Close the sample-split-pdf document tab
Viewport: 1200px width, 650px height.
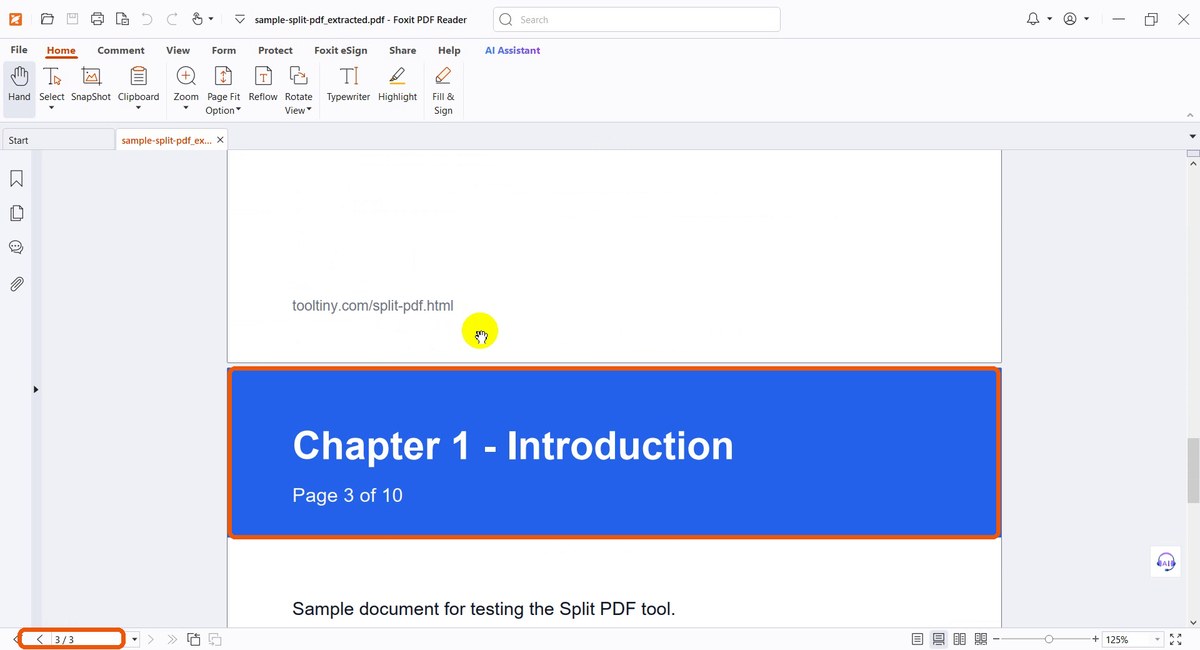coord(220,140)
